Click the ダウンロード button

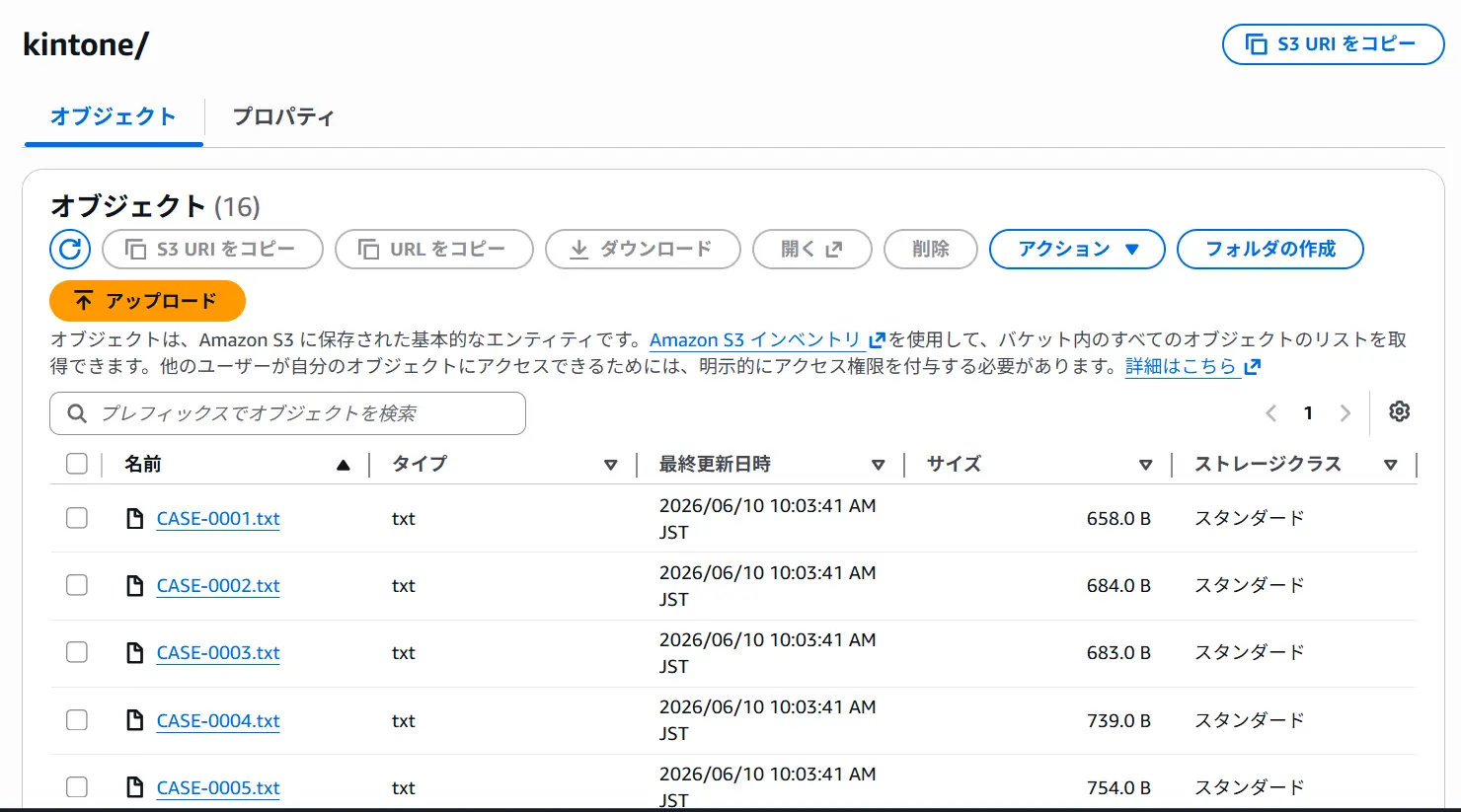pos(643,250)
